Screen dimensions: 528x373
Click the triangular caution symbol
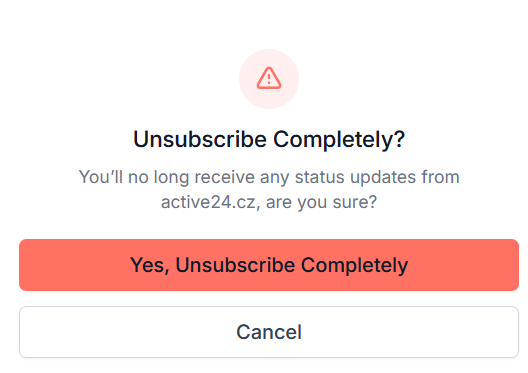(x=269, y=78)
